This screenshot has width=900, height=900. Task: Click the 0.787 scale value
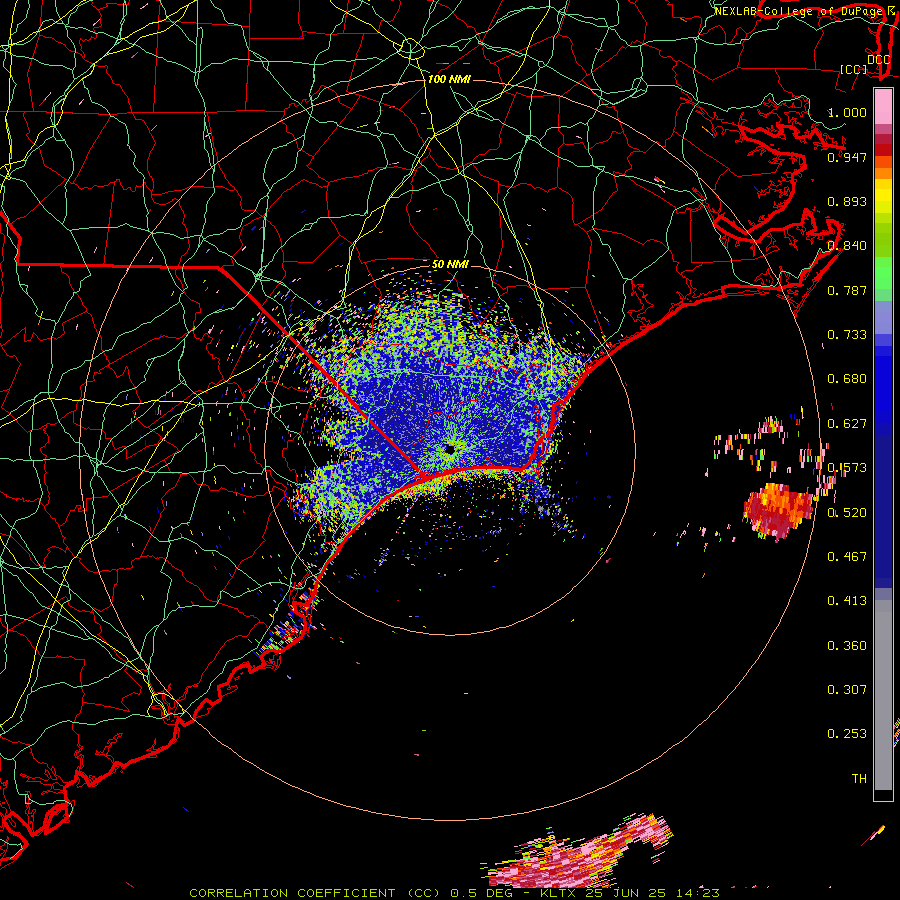847,290
